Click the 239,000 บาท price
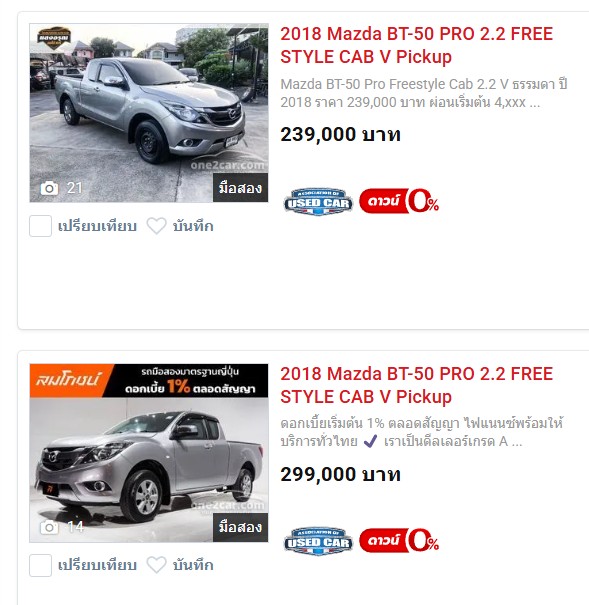This screenshot has height=605, width=589. [341, 135]
